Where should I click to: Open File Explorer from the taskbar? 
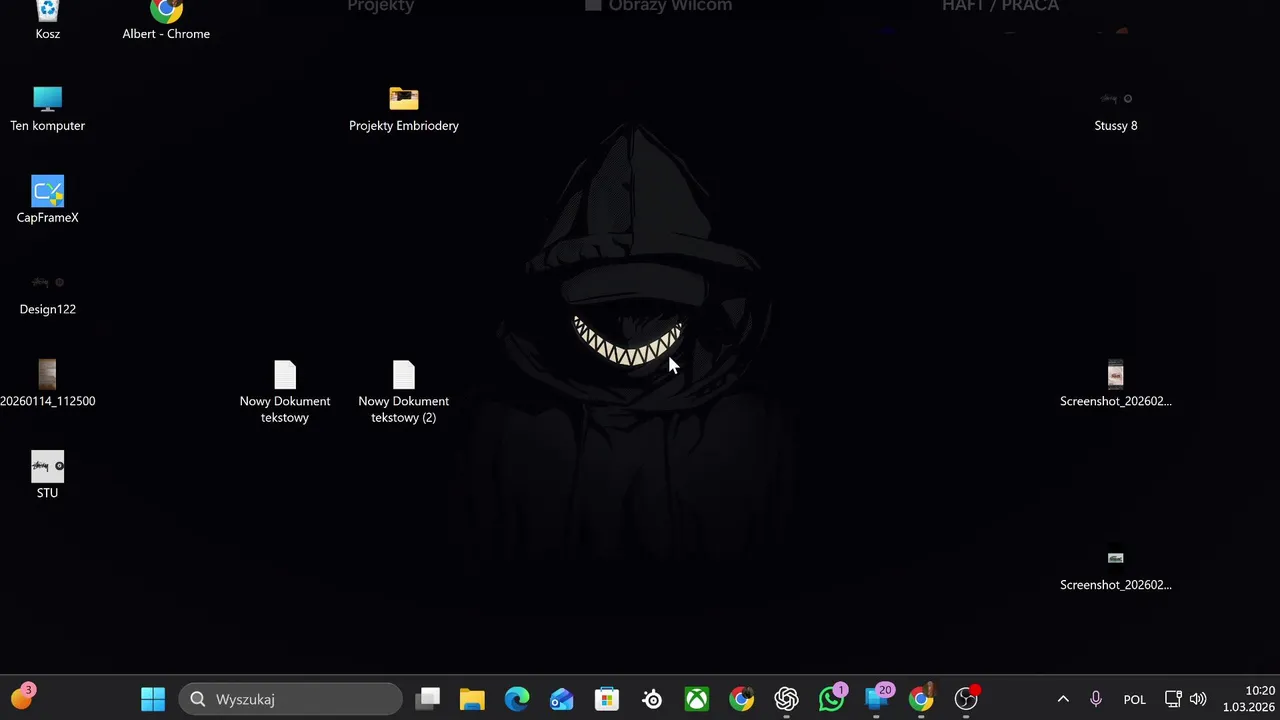(472, 699)
